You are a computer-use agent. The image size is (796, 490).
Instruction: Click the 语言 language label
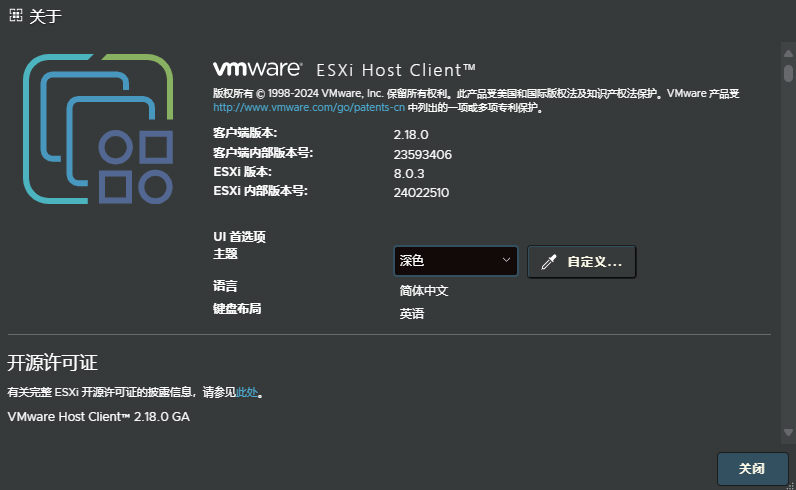click(x=225, y=286)
